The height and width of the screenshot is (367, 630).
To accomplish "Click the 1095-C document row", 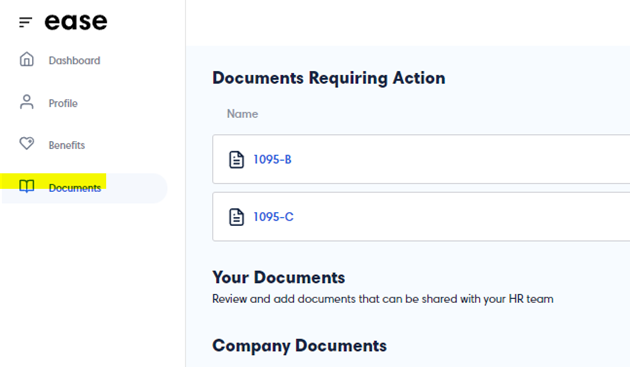I will 421,217.
